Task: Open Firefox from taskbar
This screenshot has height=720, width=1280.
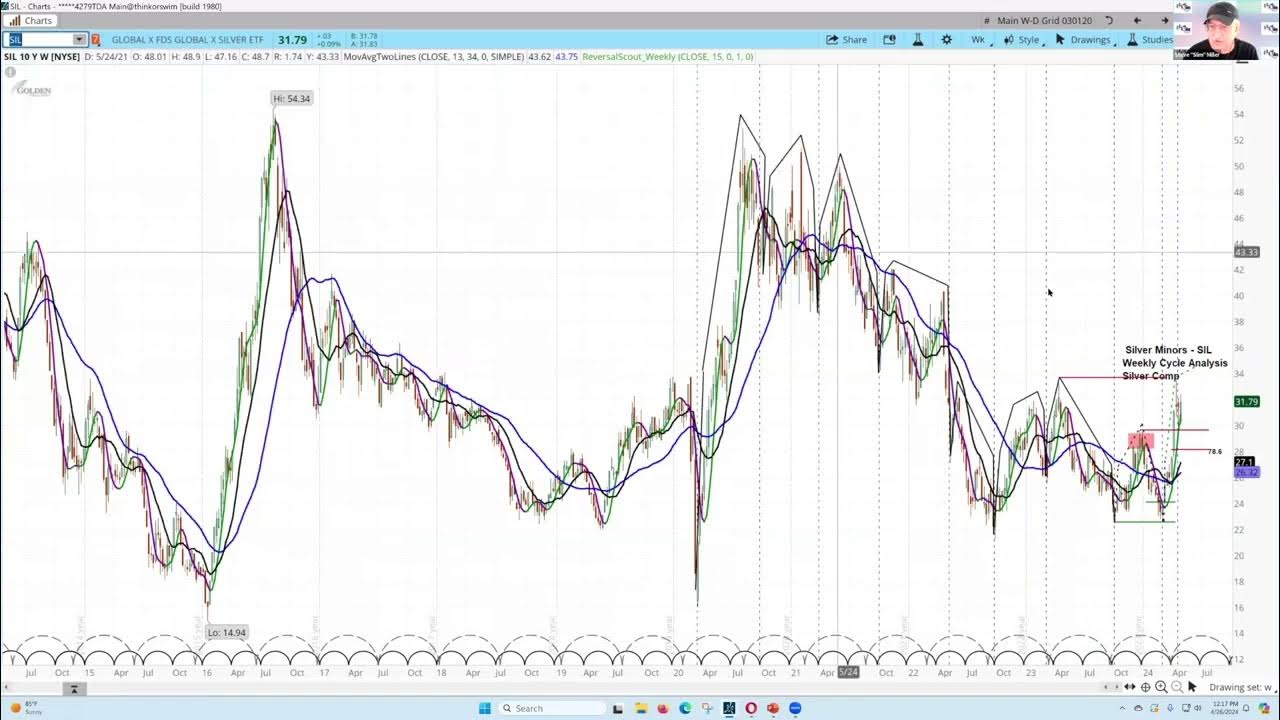Action: (x=663, y=708)
